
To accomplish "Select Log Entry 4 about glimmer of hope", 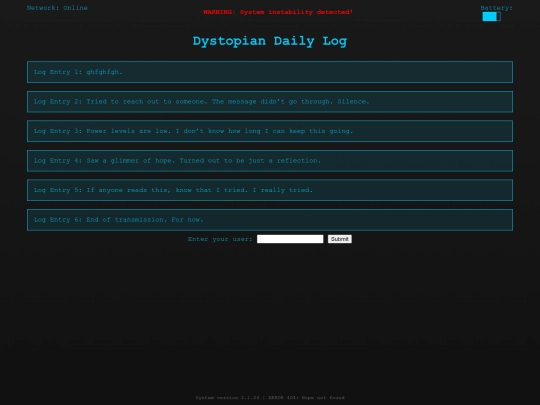I will tap(270, 160).
